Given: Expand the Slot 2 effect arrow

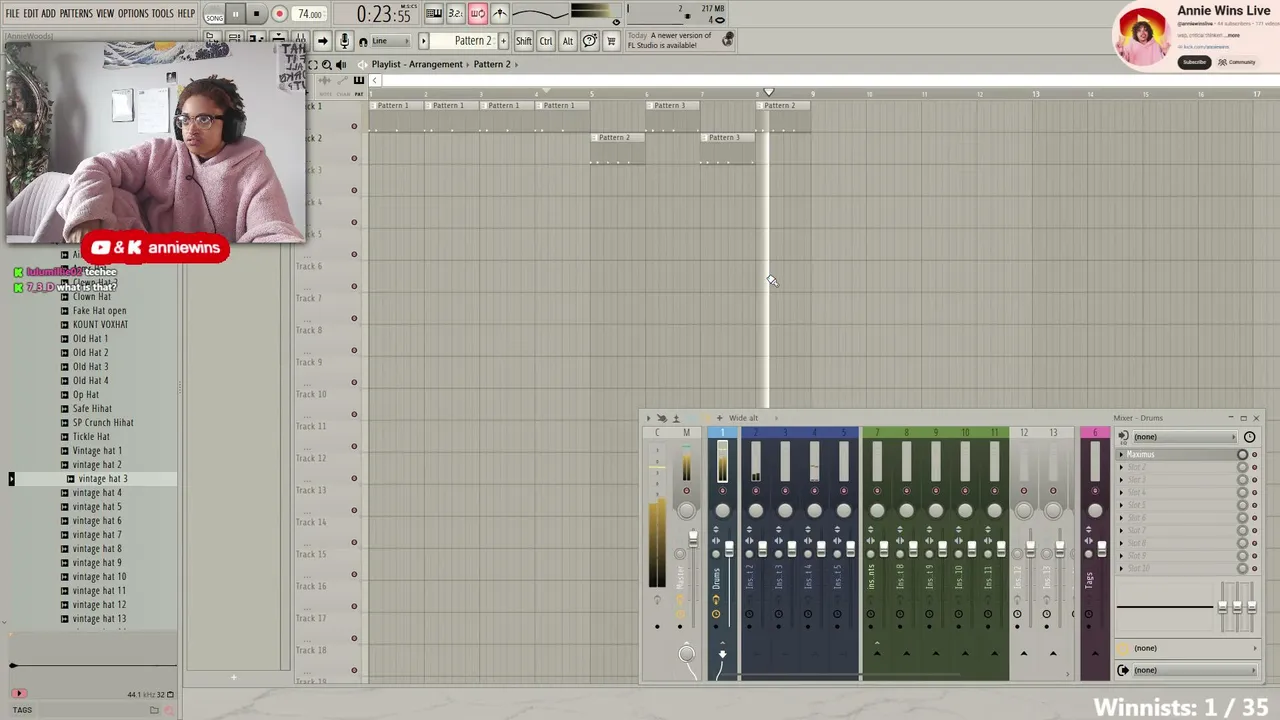Looking at the screenshot, I should pyautogui.click(x=1121, y=468).
